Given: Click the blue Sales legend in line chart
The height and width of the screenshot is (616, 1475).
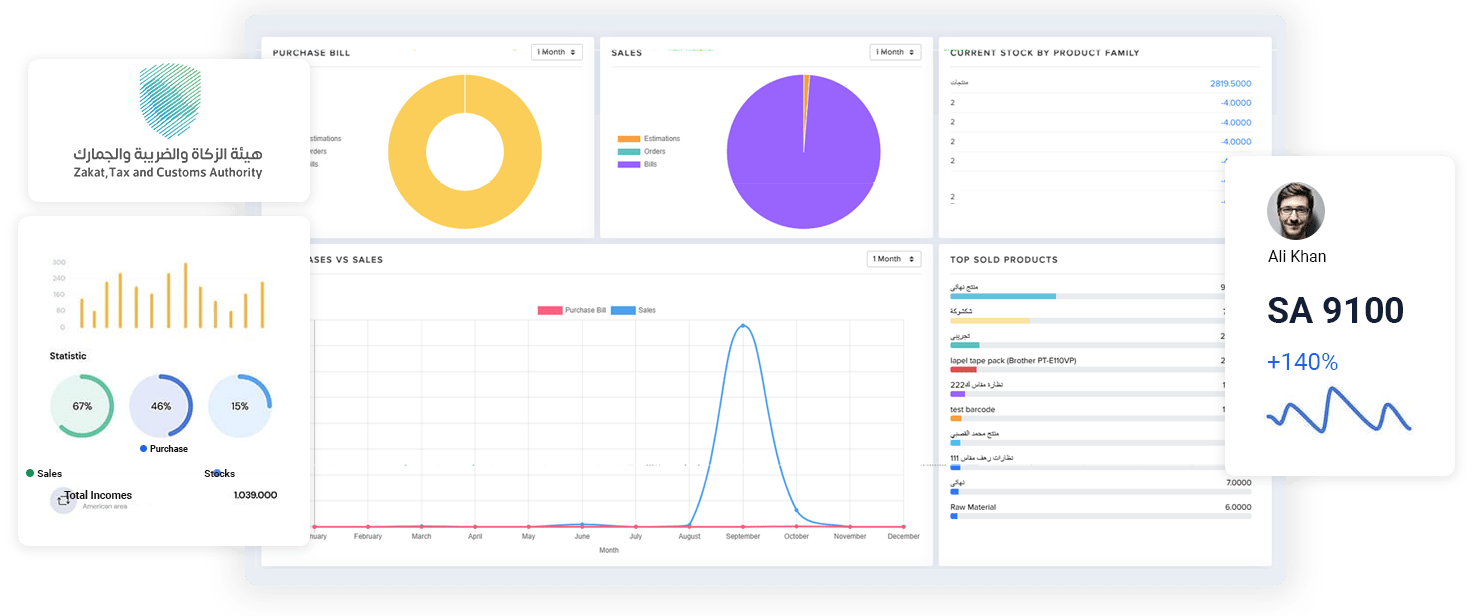Looking at the screenshot, I should point(633,311).
